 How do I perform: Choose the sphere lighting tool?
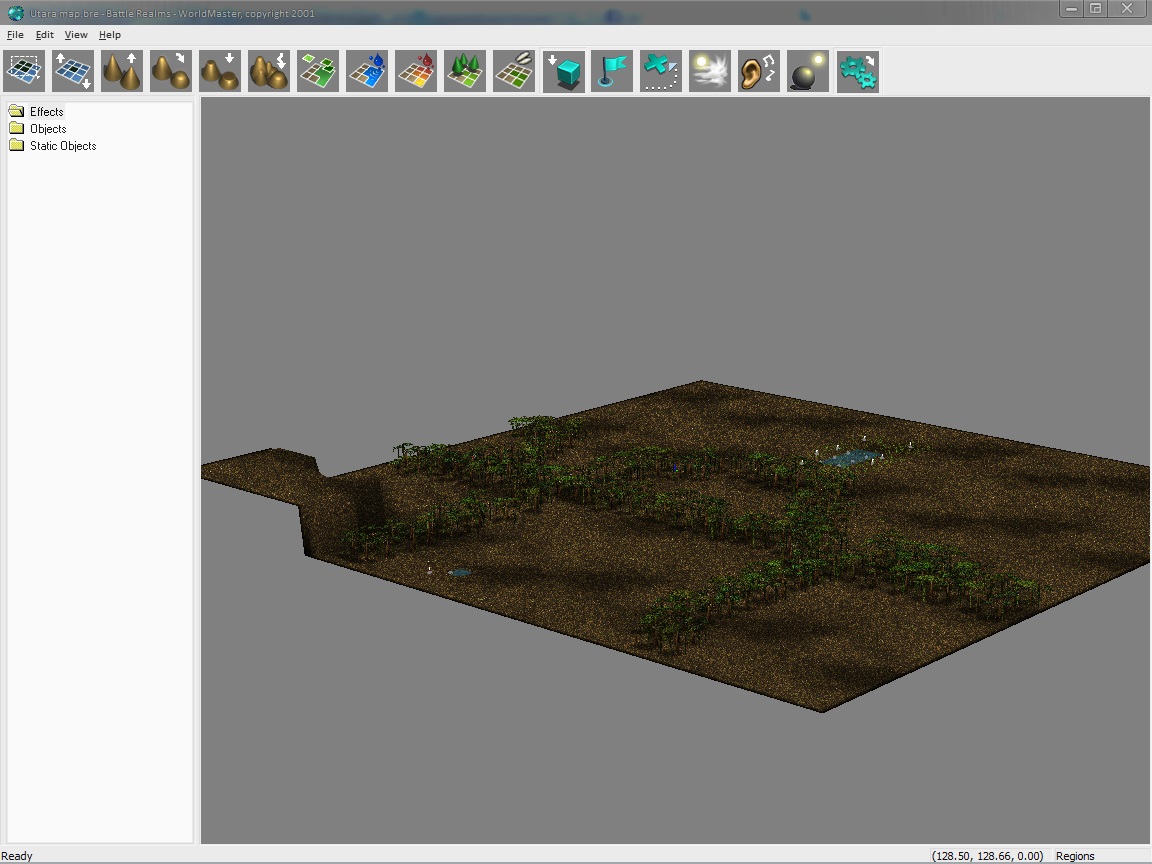click(808, 71)
